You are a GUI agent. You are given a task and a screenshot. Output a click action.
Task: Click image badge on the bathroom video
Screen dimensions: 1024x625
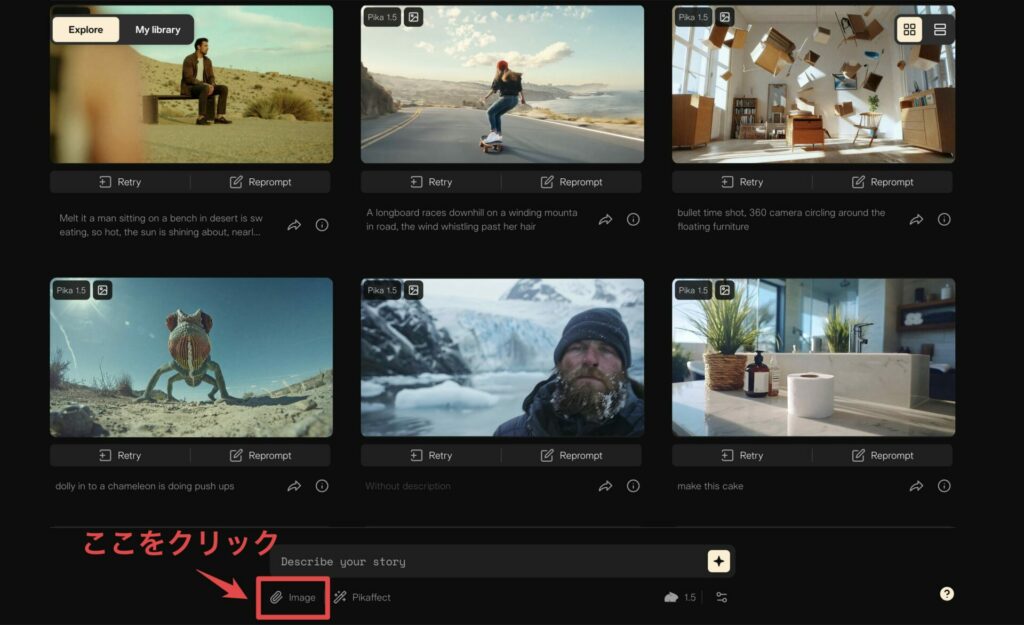(x=724, y=290)
